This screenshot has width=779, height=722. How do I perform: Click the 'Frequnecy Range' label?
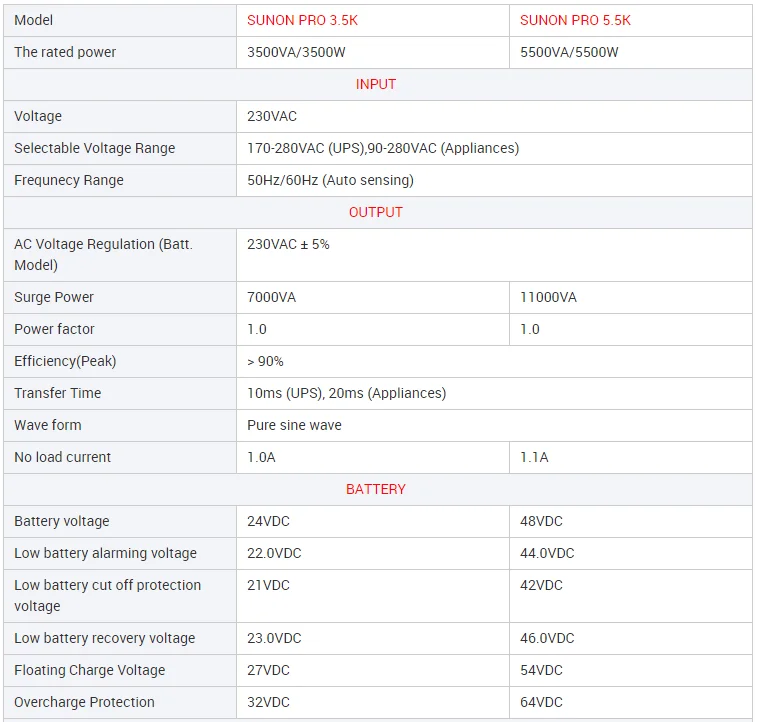[69, 180]
